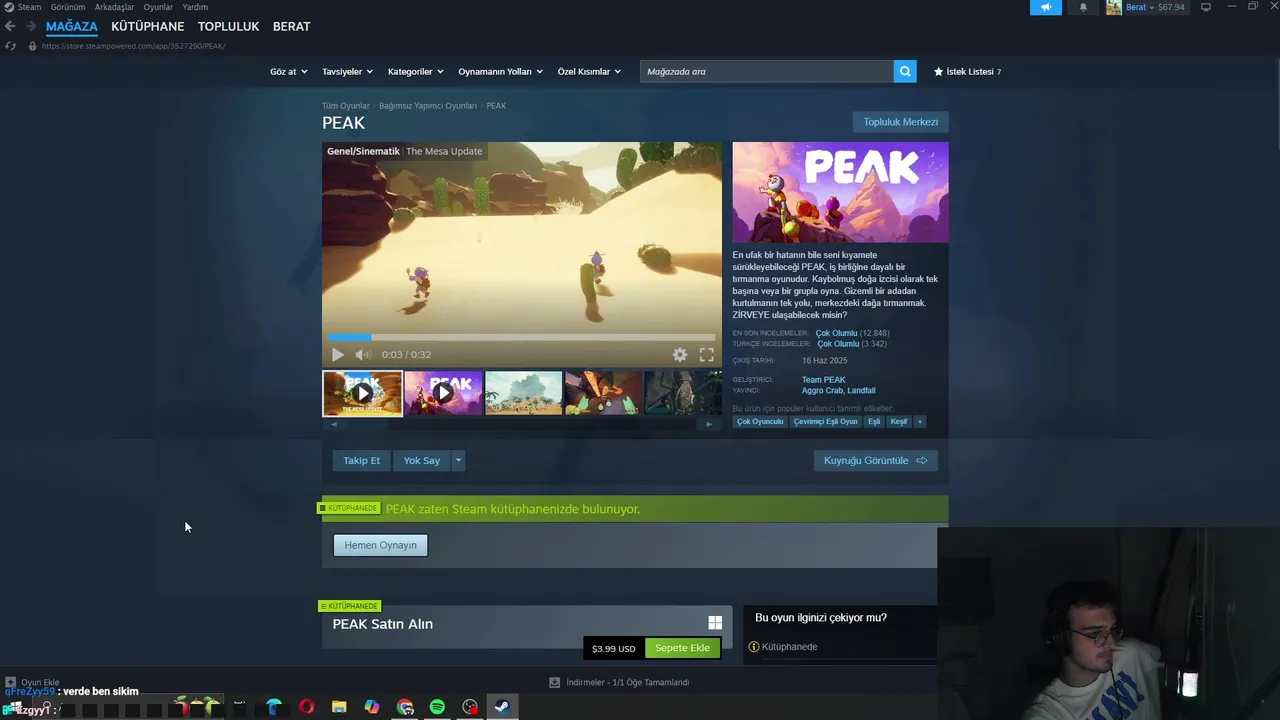Toggle fullscreen for the trailer
1280x720 pixels.
[x=707, y=355]
